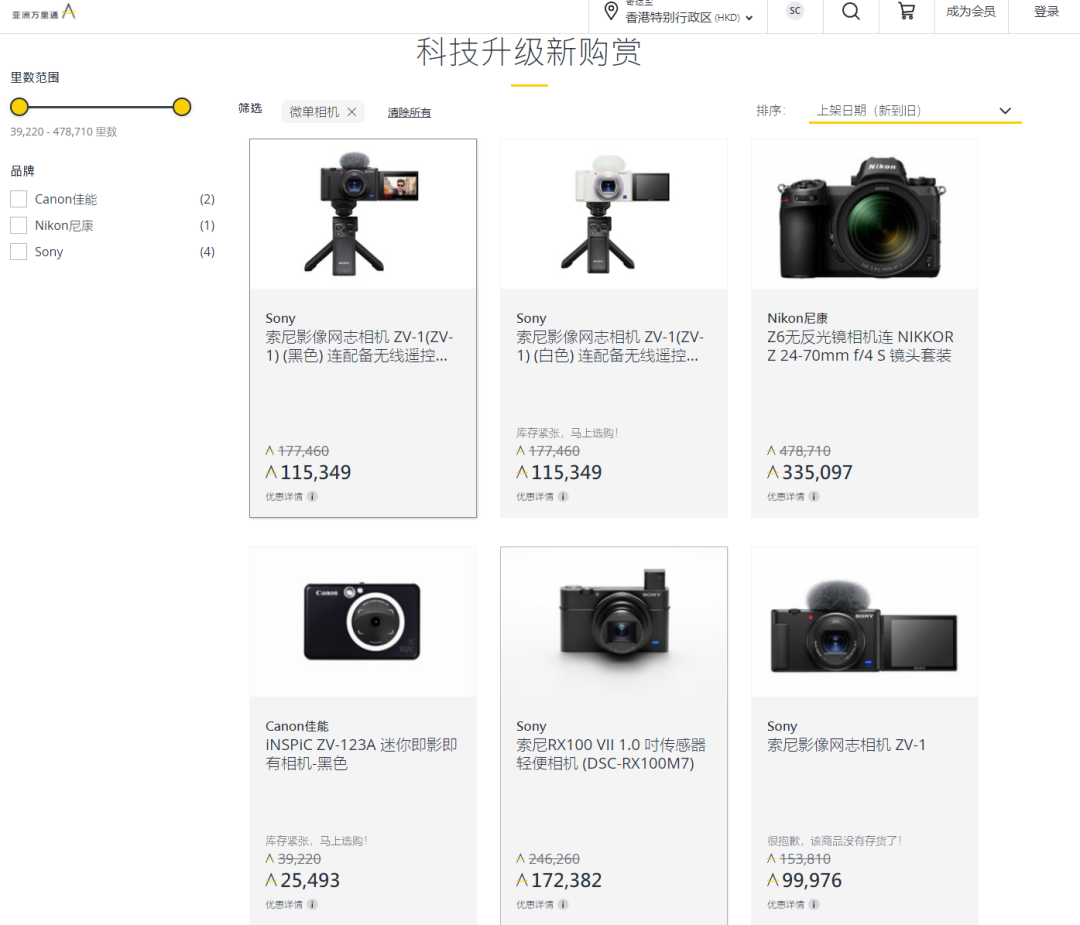Show offer info icon for Sony RX100 VII
Image resolution: width=1080 pixels, height=925 pixels.
[x=563, y=904]
